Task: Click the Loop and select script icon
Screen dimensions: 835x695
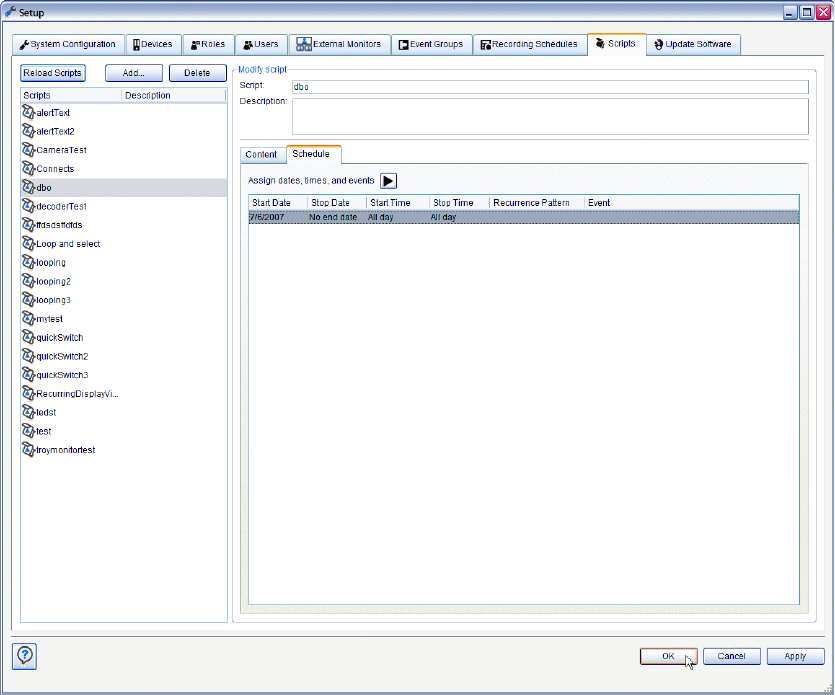Action: [28, 244]
